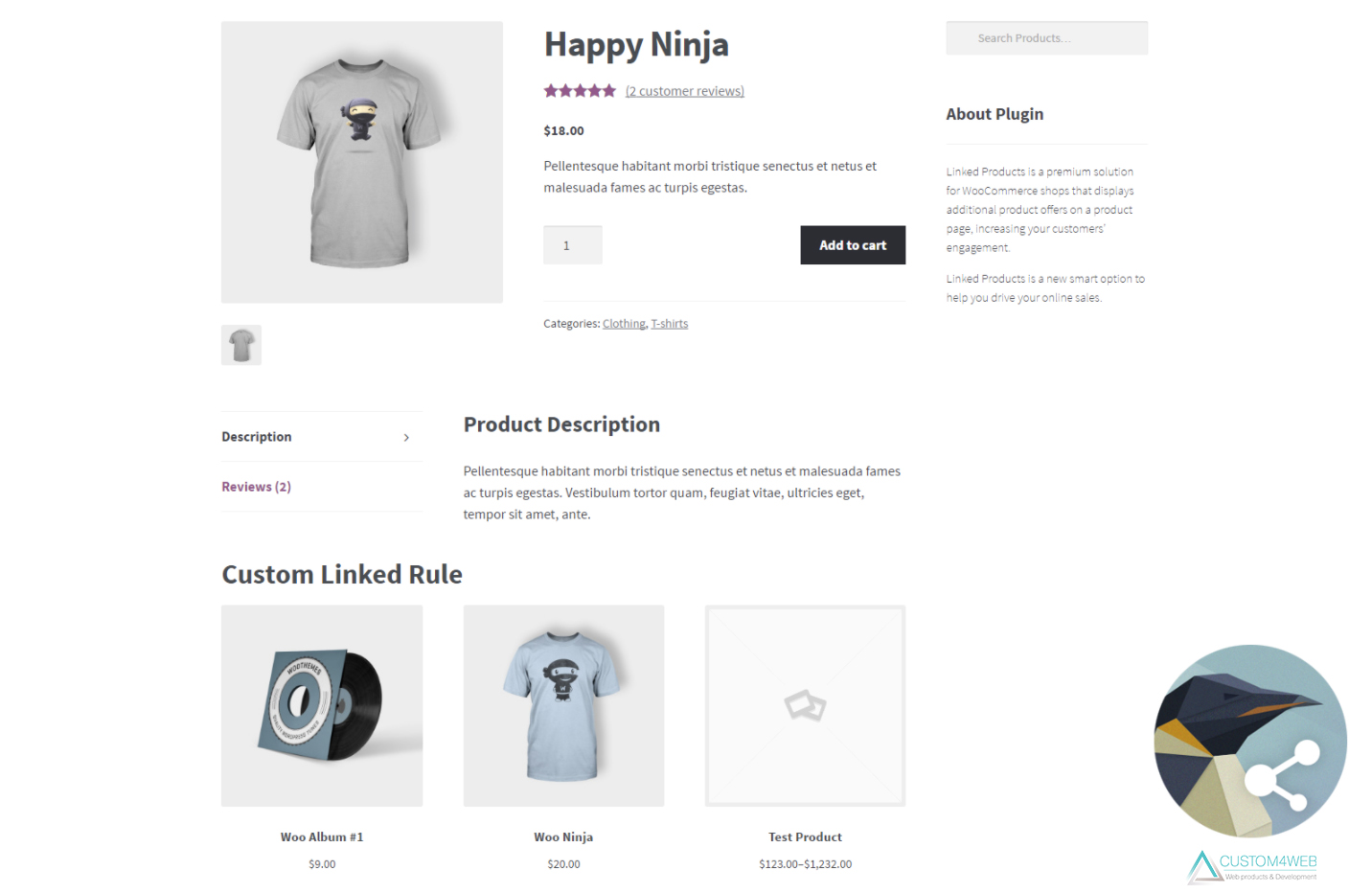
Task: Enlarge the main Happy Ninja product image
Action: (x=362, y=163)
